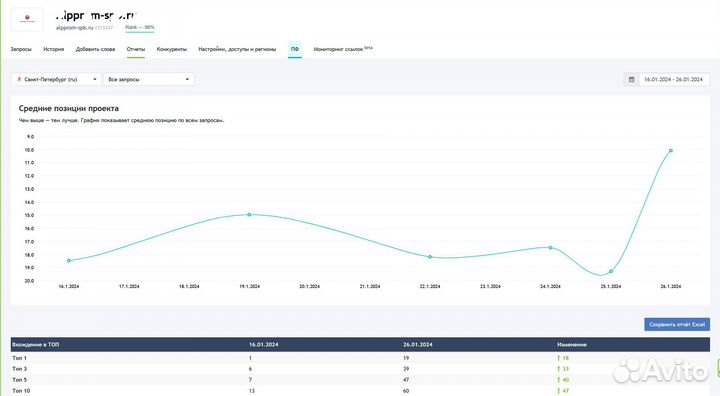The image size is (720, 396).
Task: Switch to the История tab
Action: (x=54, y=49)
